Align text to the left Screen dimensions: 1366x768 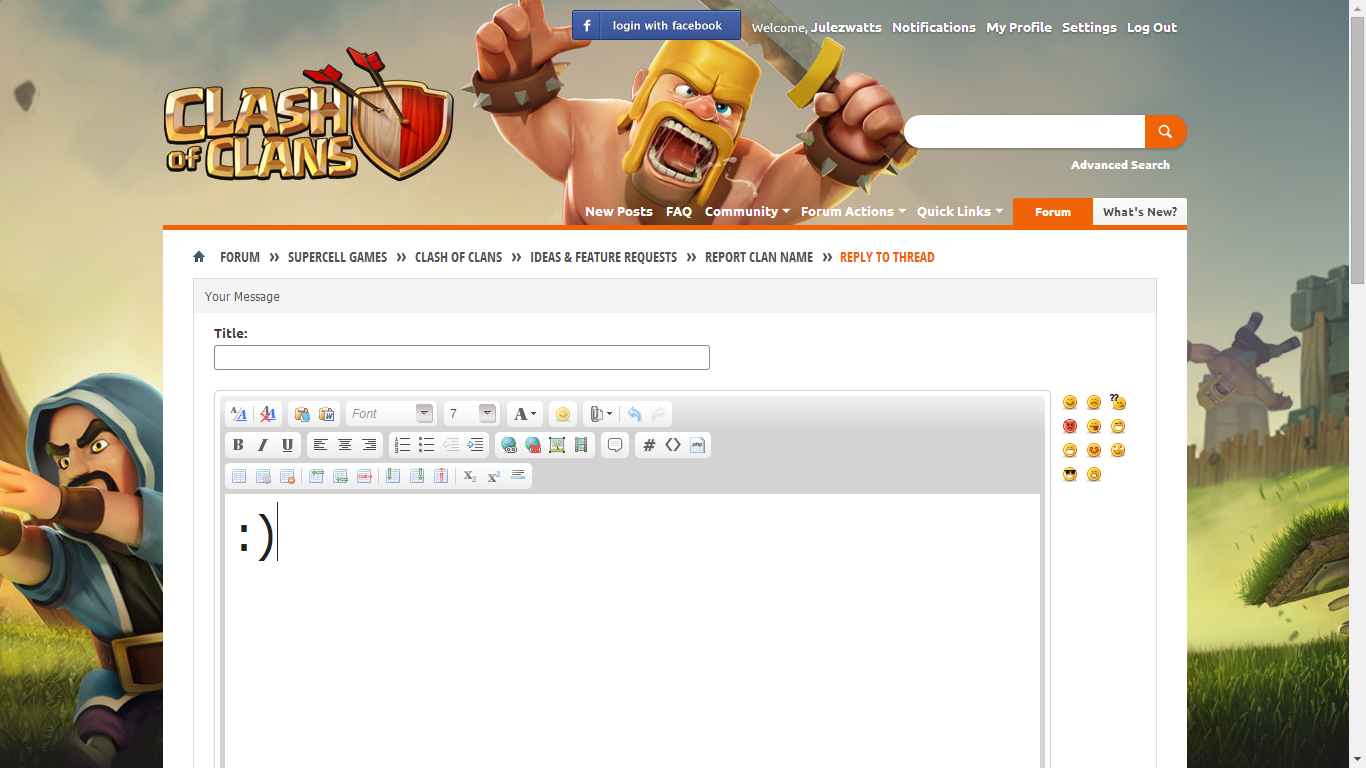coord(320,445)
